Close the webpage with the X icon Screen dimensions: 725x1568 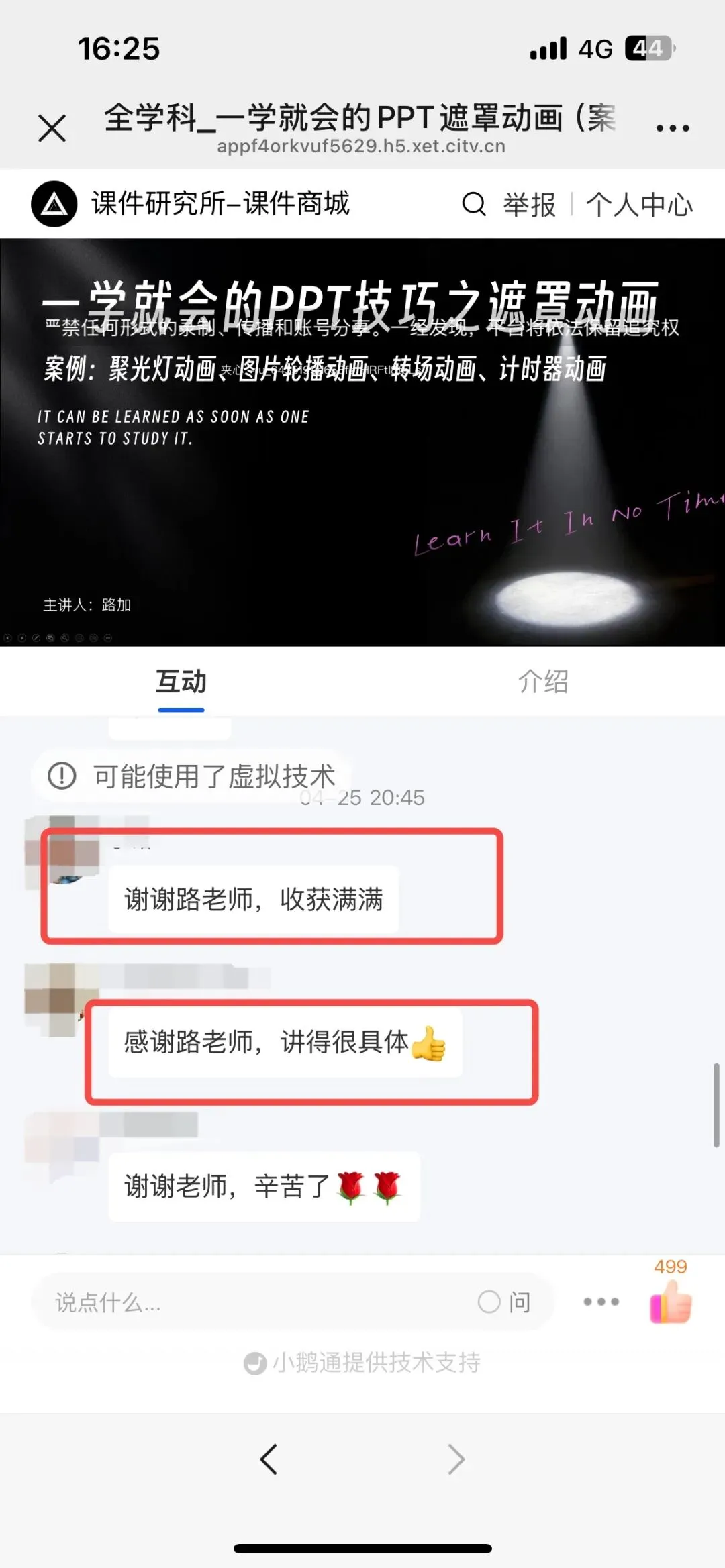(52, 127)
